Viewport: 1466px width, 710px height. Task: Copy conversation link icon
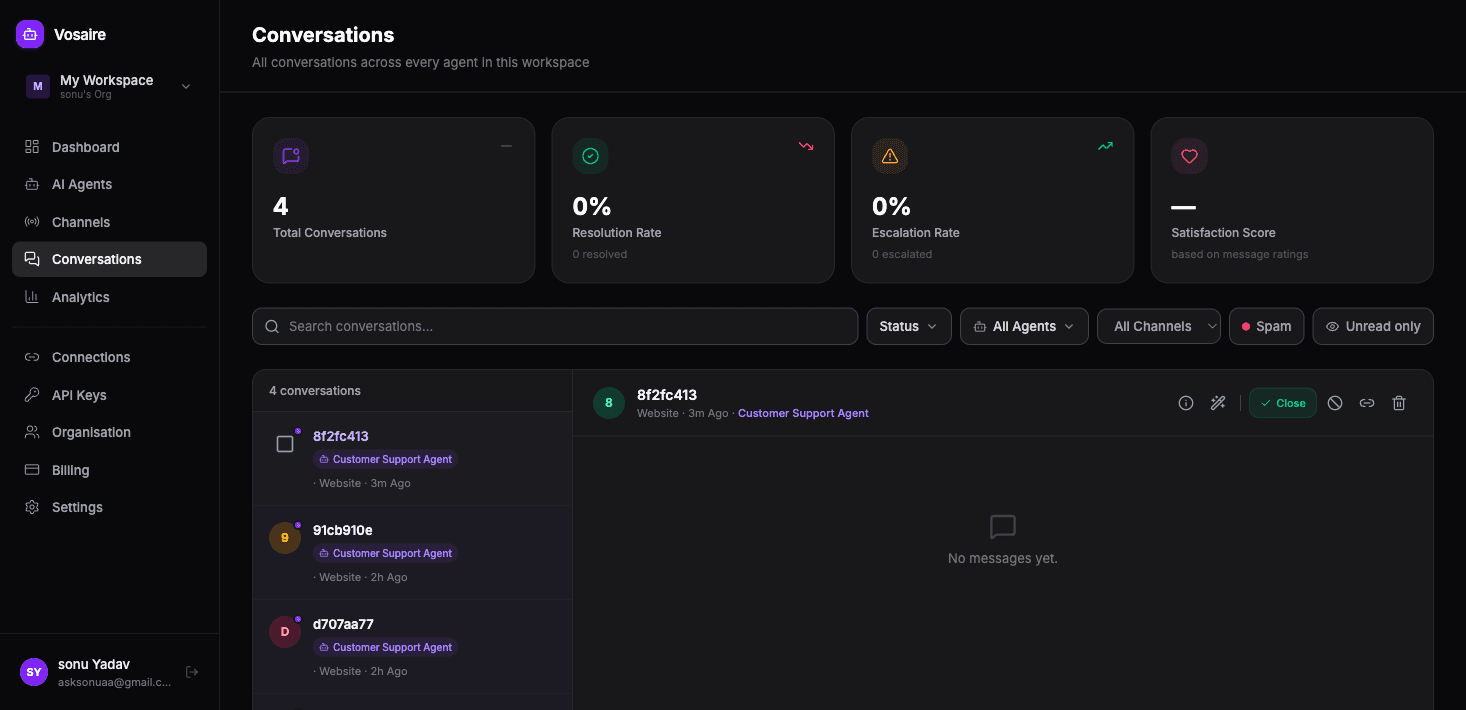coord(1367,403)
